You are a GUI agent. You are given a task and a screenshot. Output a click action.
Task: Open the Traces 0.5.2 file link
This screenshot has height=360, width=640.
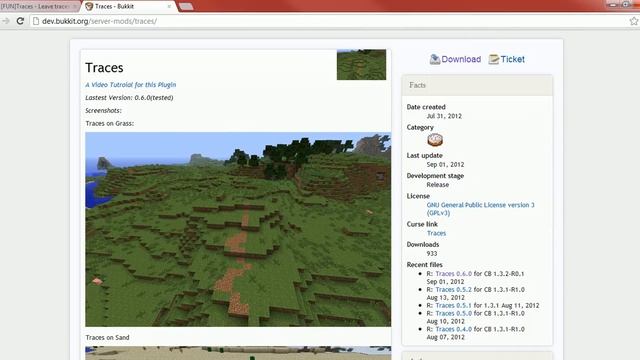(x=453, y=290)
